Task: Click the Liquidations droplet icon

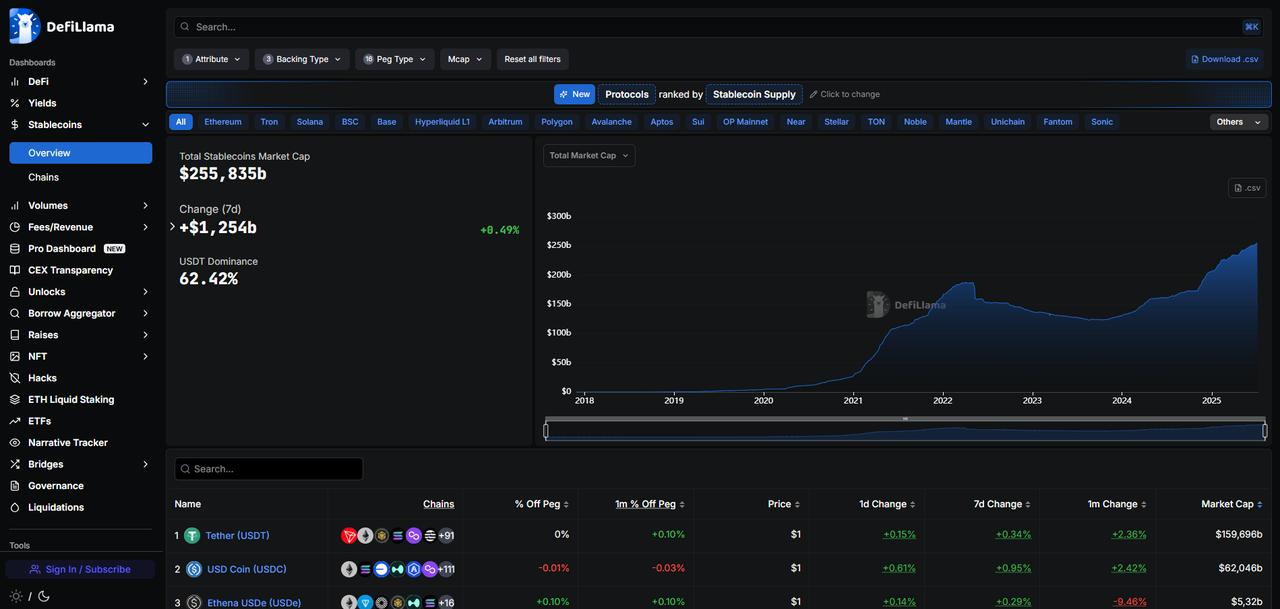Action: coord(15,508)
